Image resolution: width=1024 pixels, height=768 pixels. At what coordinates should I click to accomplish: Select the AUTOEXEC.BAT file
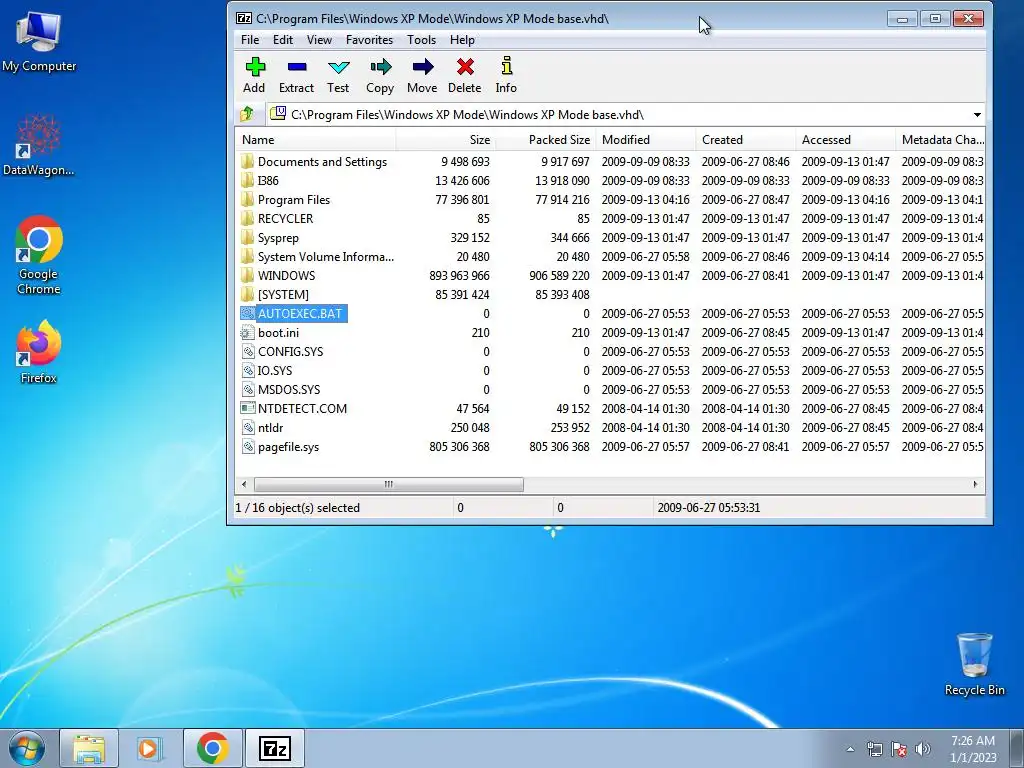pyautogui.click(x=293, y=313)
